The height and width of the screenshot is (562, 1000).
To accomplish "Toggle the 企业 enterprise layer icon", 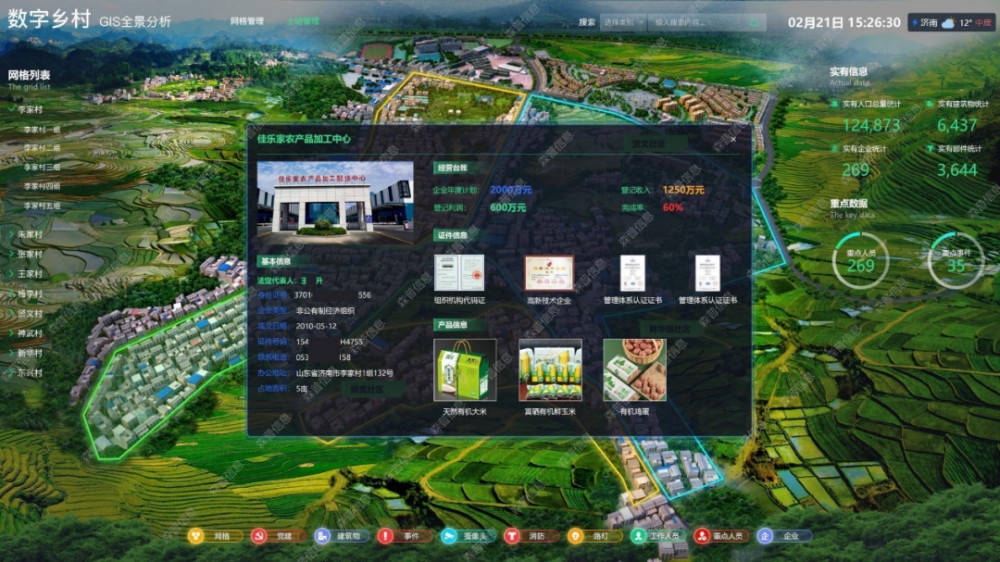I will [765, 536].
